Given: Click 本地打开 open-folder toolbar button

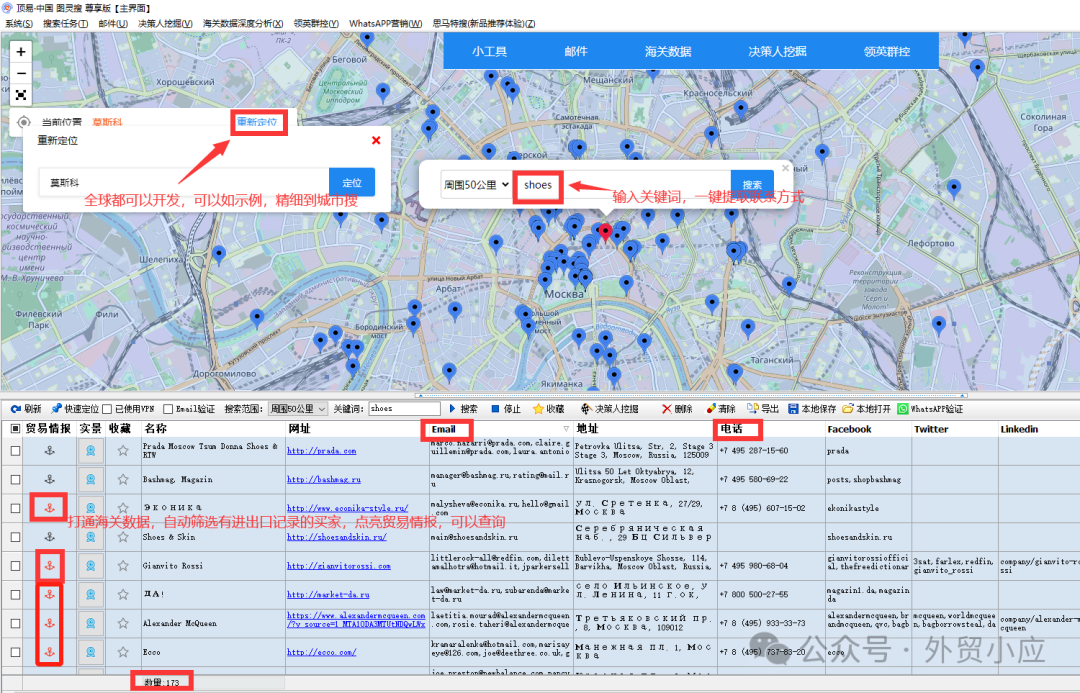Looking at the screenshot, I should coord(866,409).
